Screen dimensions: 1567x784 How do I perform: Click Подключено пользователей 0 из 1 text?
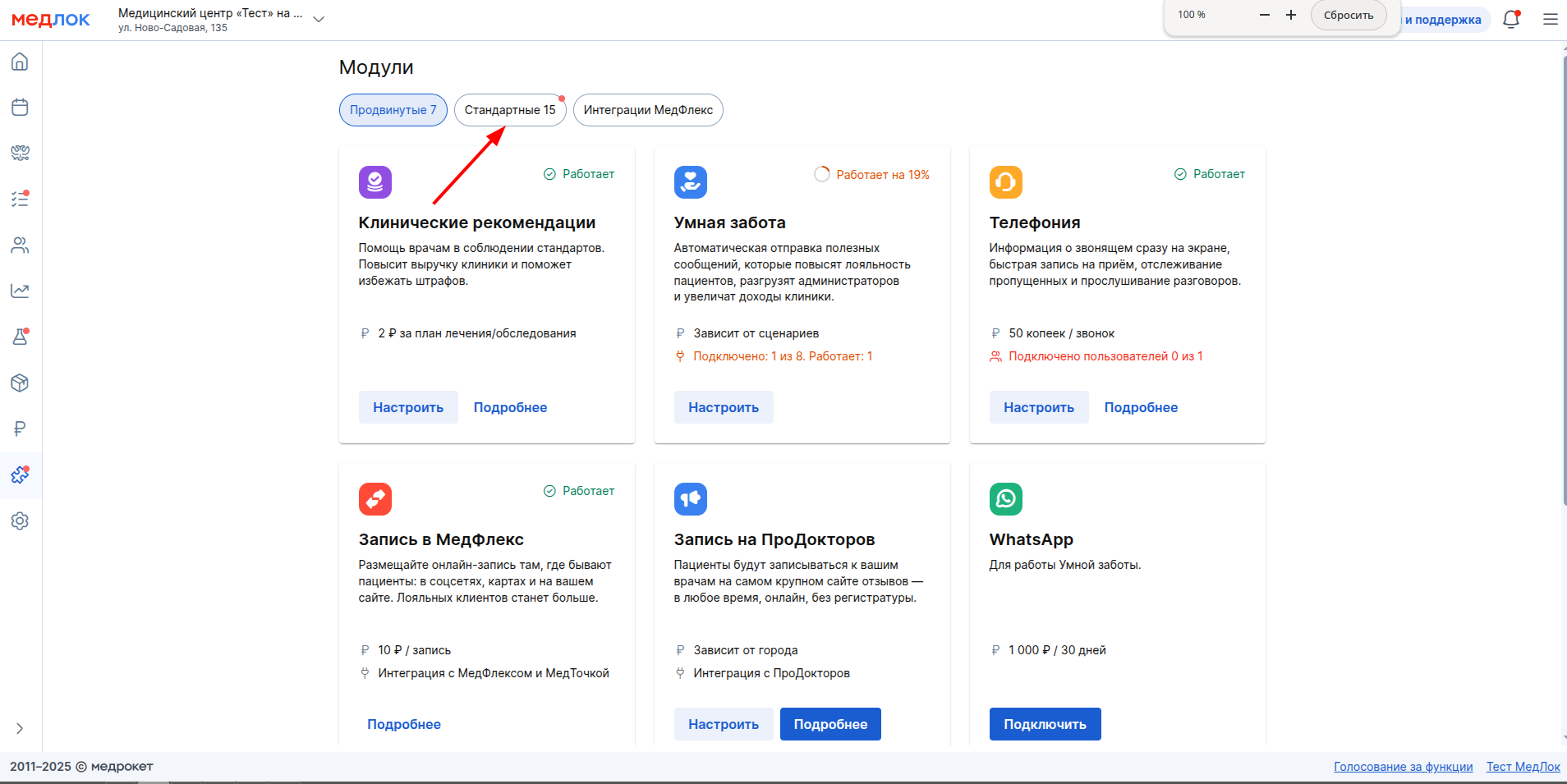pos(1105,356)
